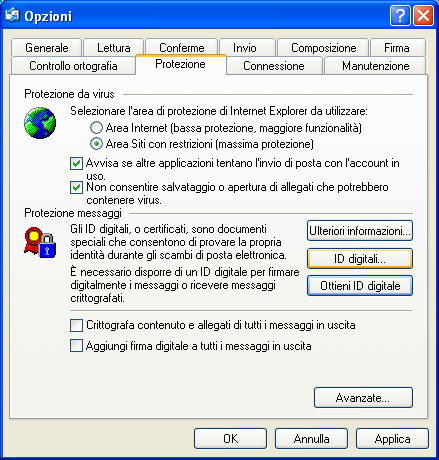Go to the Firma tab
439x460 pixels.
click(x=397, y=48)
